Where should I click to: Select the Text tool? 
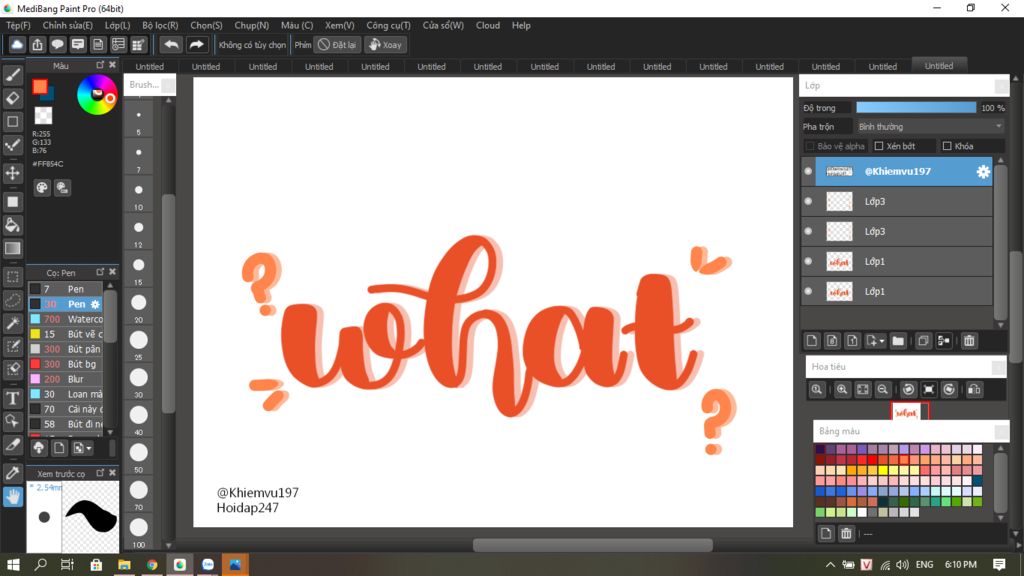click(x=12, y=398)
